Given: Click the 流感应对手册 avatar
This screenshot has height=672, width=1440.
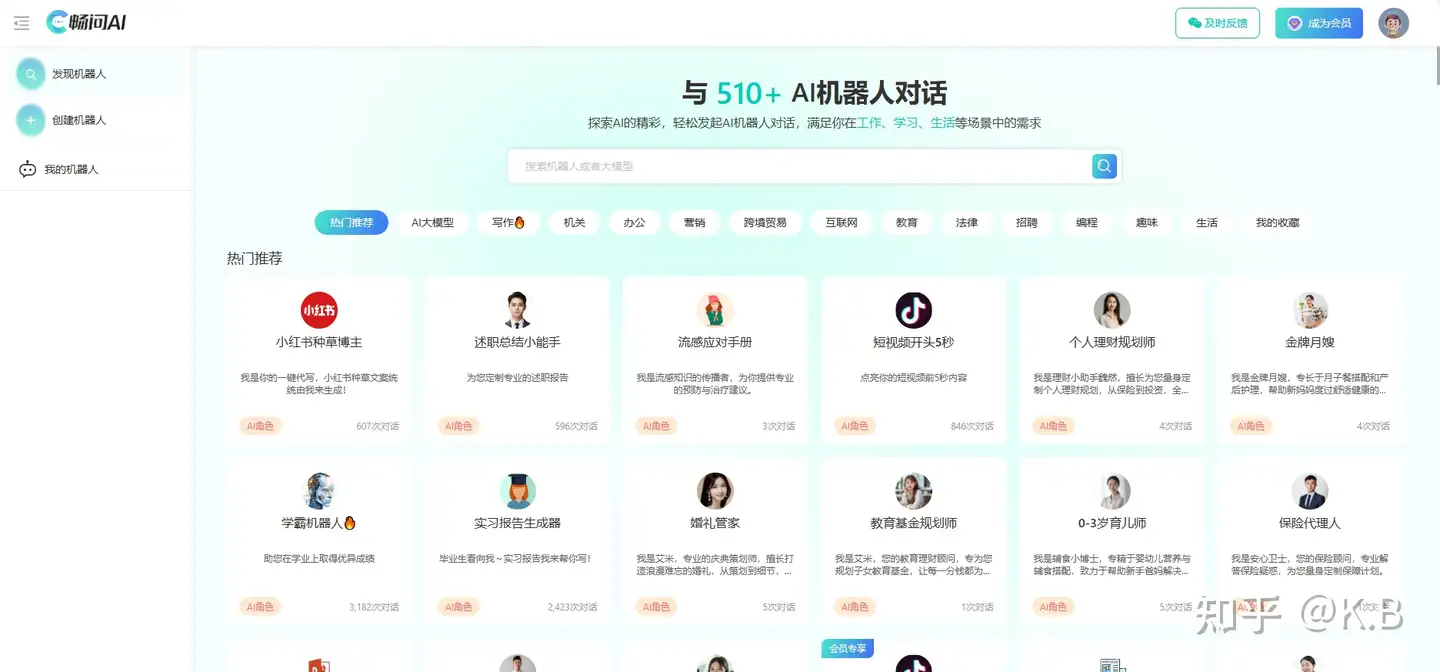Looking at the screenshot, I should pyautogui.click(x=715, y=310).
